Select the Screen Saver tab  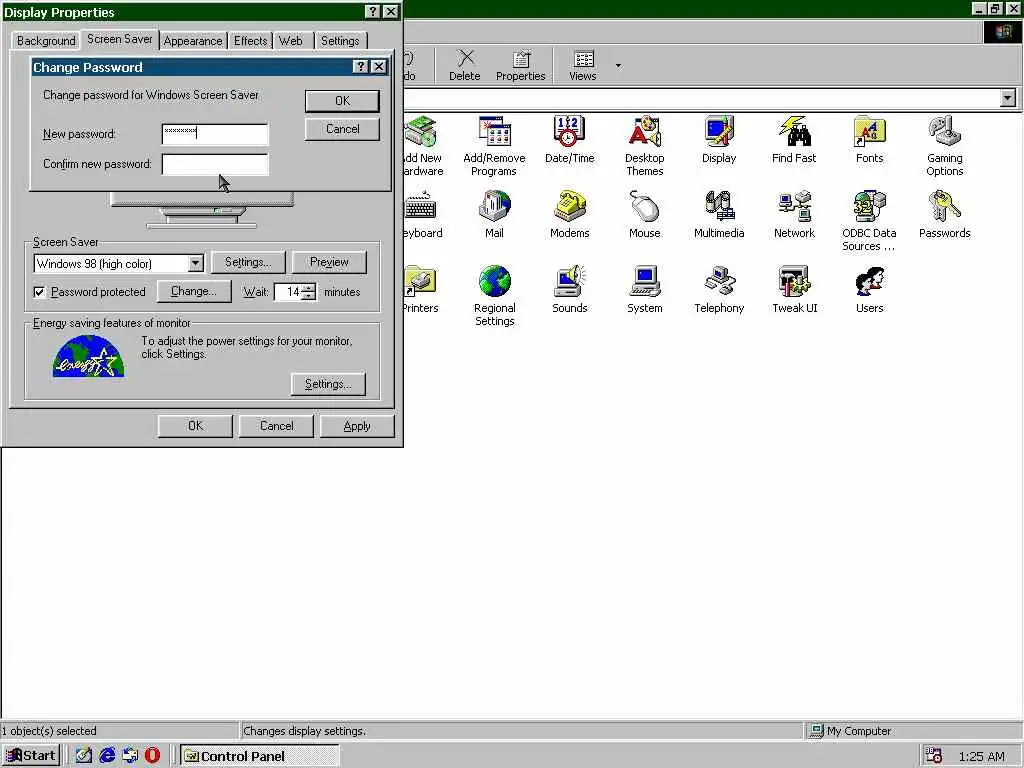tap(120, 39)
